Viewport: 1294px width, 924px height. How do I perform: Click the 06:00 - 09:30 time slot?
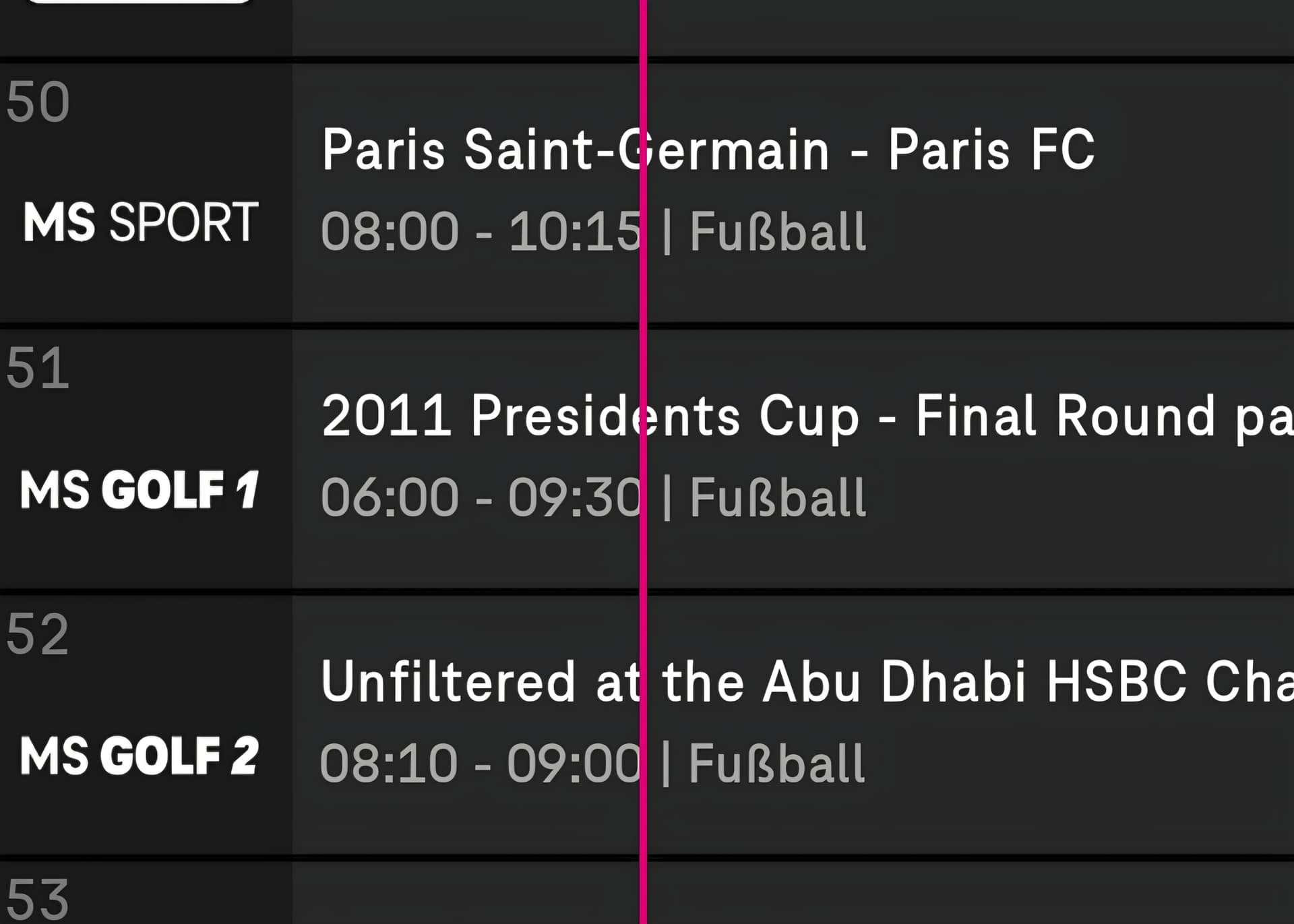pos(480,497)
